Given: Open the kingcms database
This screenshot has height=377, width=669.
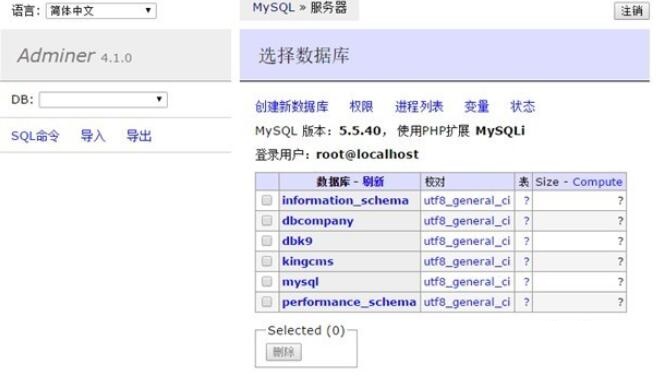Looking at the screenshot, I should click(x=308, y=261).
